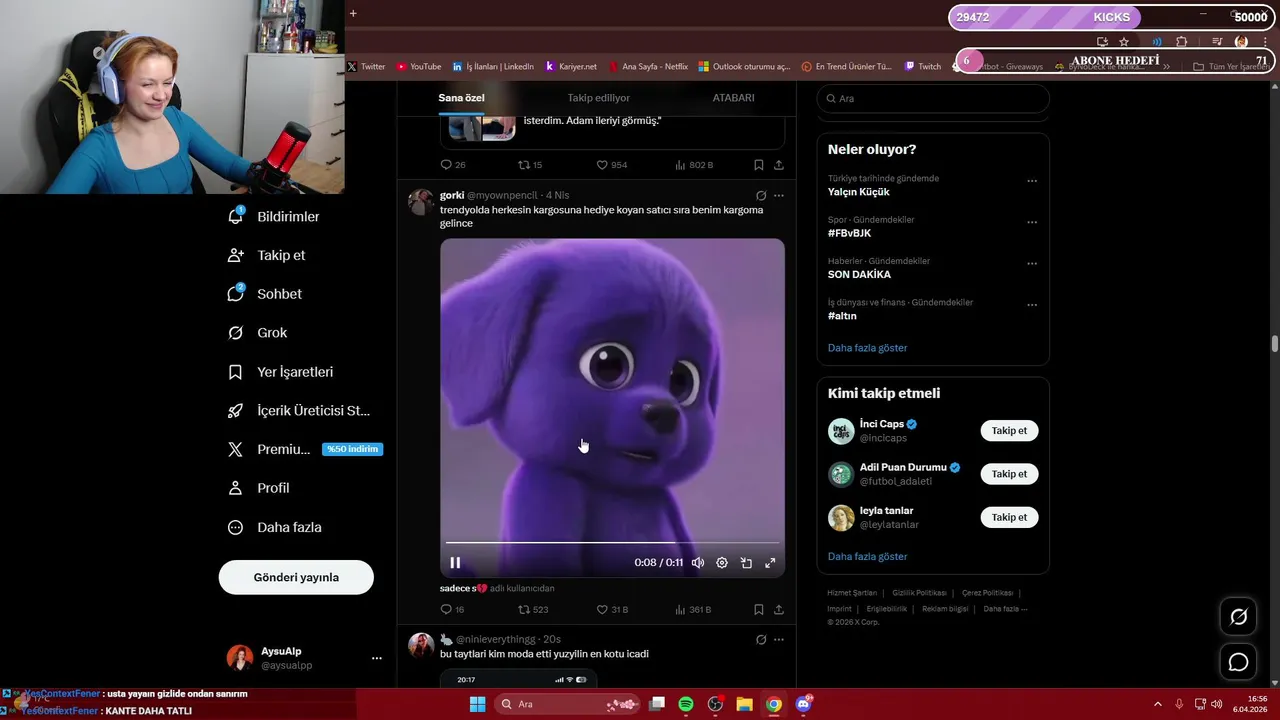This screenshot has height=720, width=1280.
Task: Follow leyla tanlar
Action: point(1009,517)
